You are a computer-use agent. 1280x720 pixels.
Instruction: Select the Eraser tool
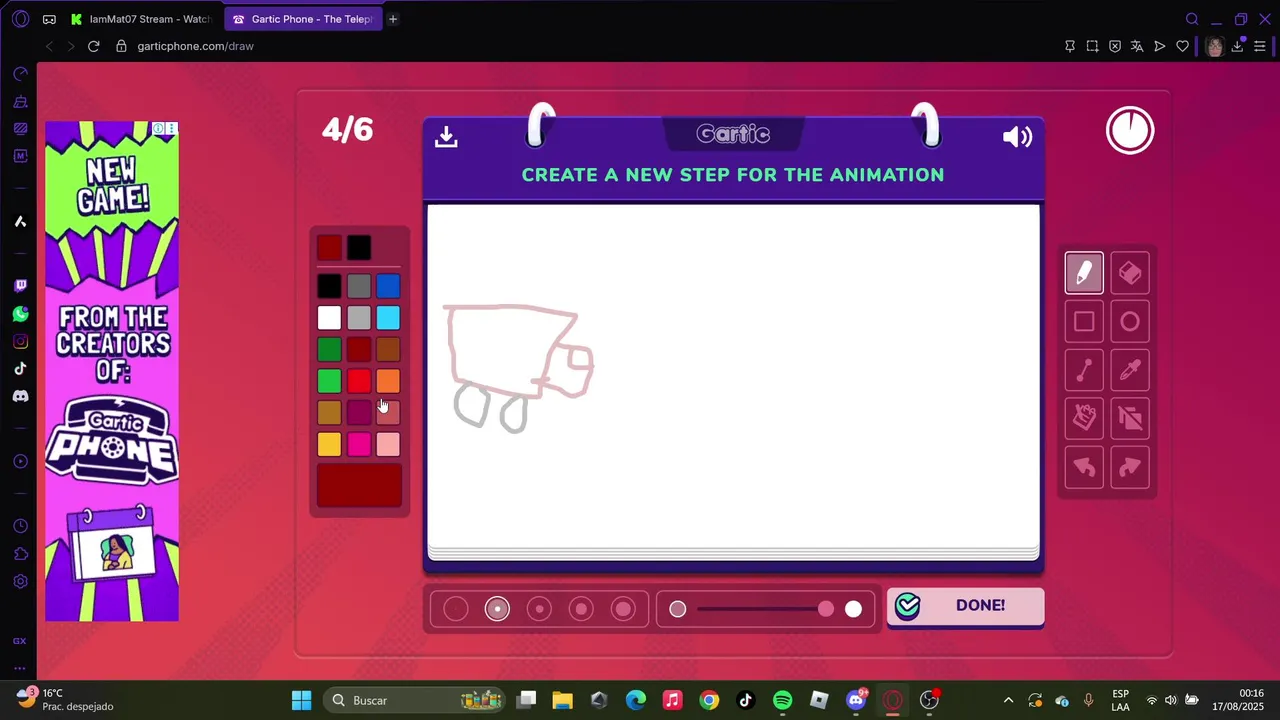click(x=1130, y=273)
